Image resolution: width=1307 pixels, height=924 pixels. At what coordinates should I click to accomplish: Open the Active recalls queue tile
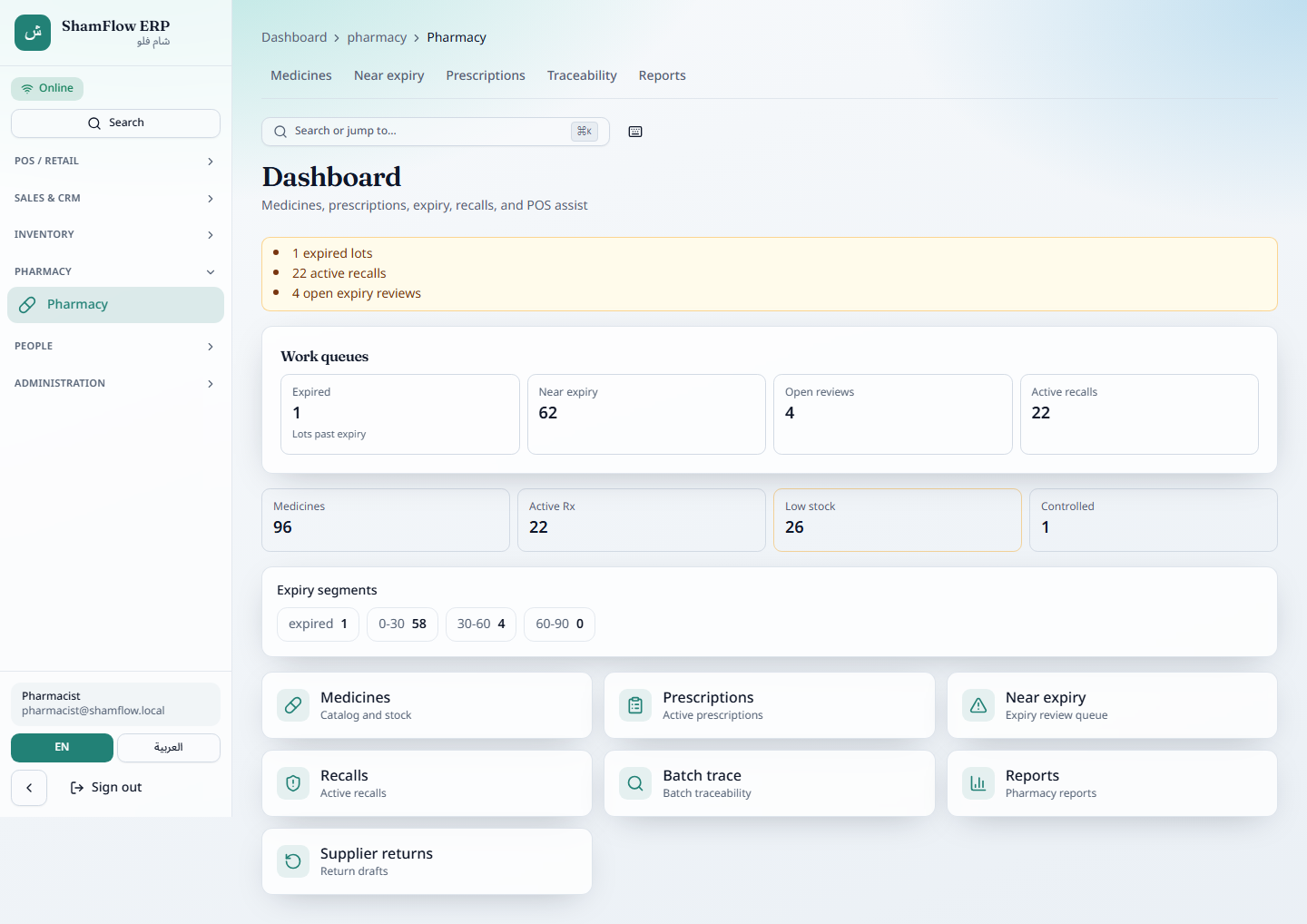[1139, 414]
